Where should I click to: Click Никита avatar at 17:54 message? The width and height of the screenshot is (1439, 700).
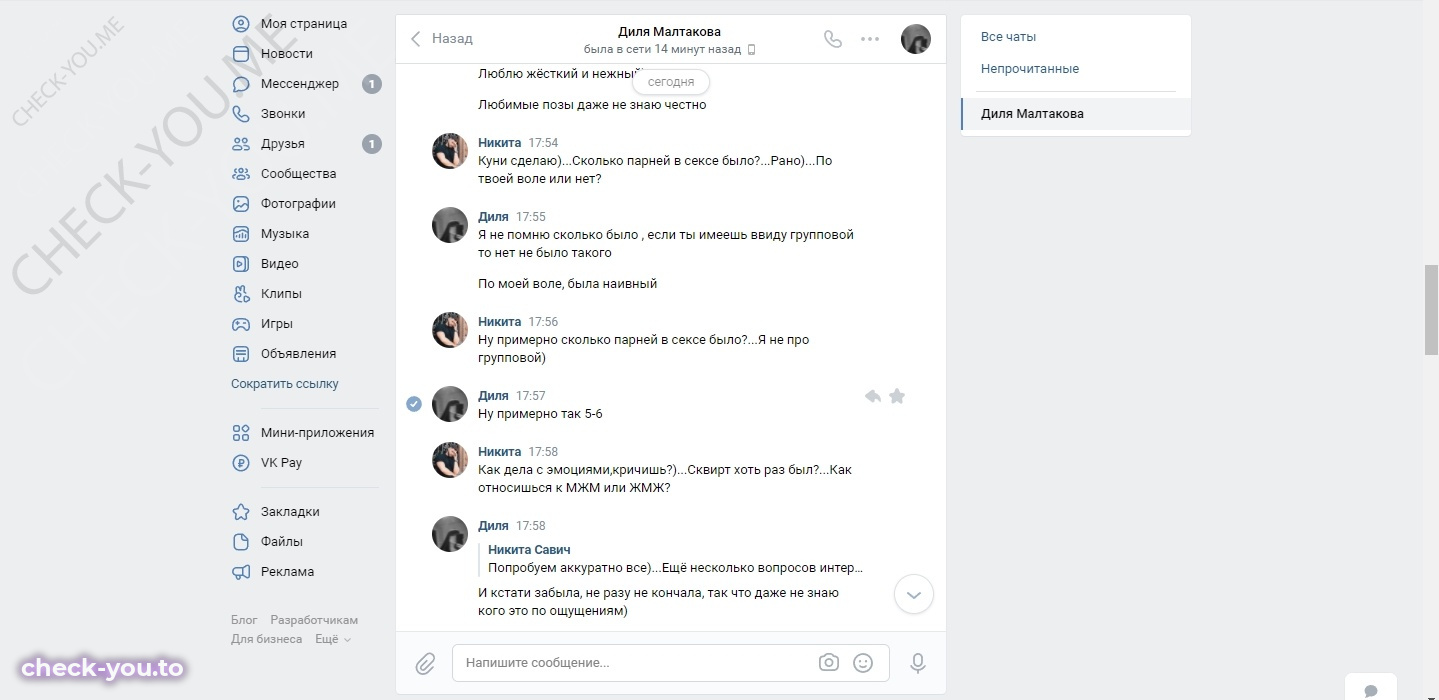(x=450, y=151)
